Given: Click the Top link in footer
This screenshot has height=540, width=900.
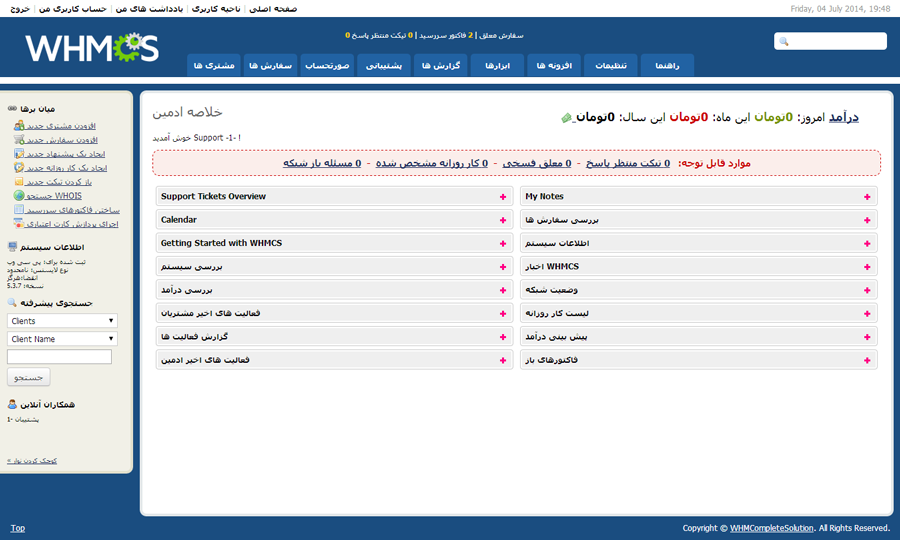Looking at the screenshot, I should pos(18,528).
